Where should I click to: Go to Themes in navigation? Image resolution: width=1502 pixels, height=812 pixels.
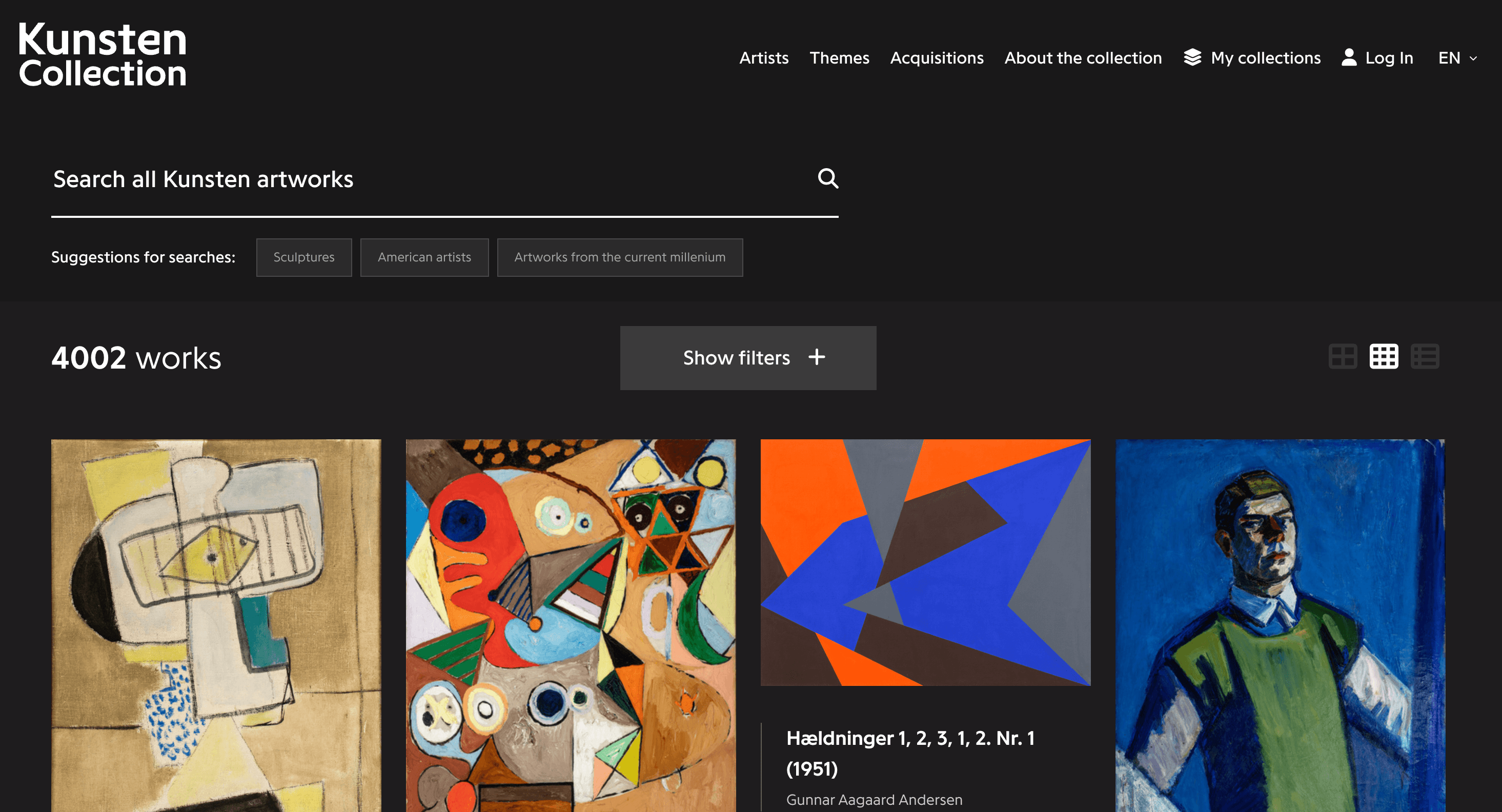tap(839, 58)
